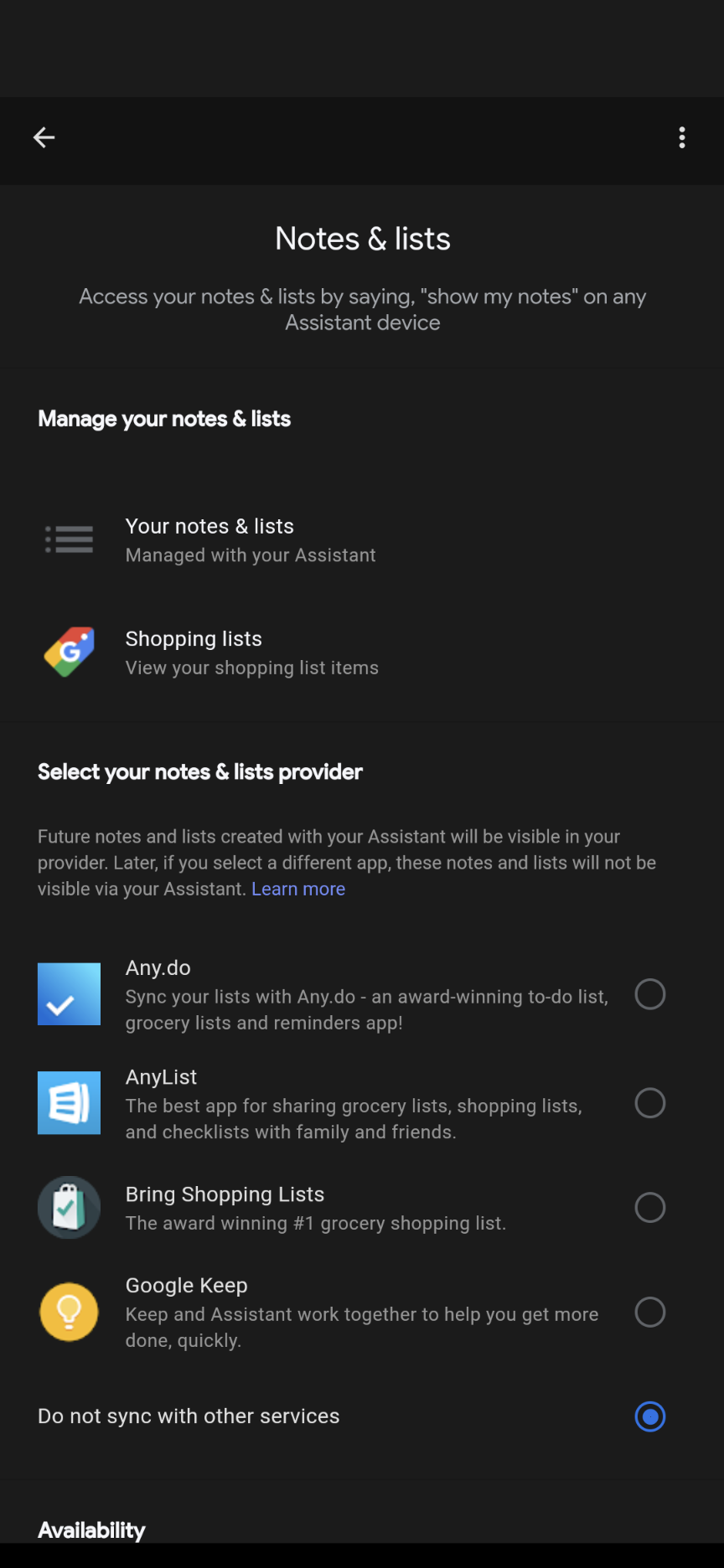Select the Google Keep radio button
The width and height of the screenshot is (724, 1568).
click(x=650, y=1312)
